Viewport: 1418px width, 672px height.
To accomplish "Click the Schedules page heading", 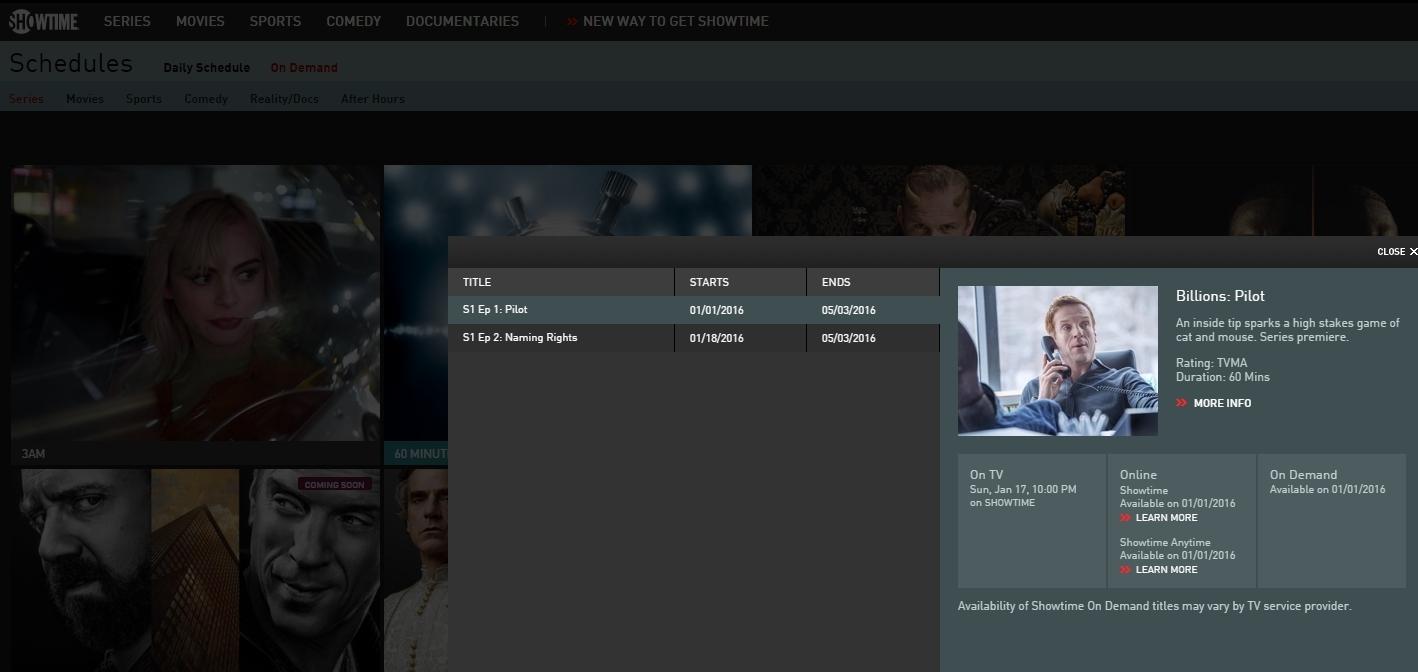I will pos(71,63).
